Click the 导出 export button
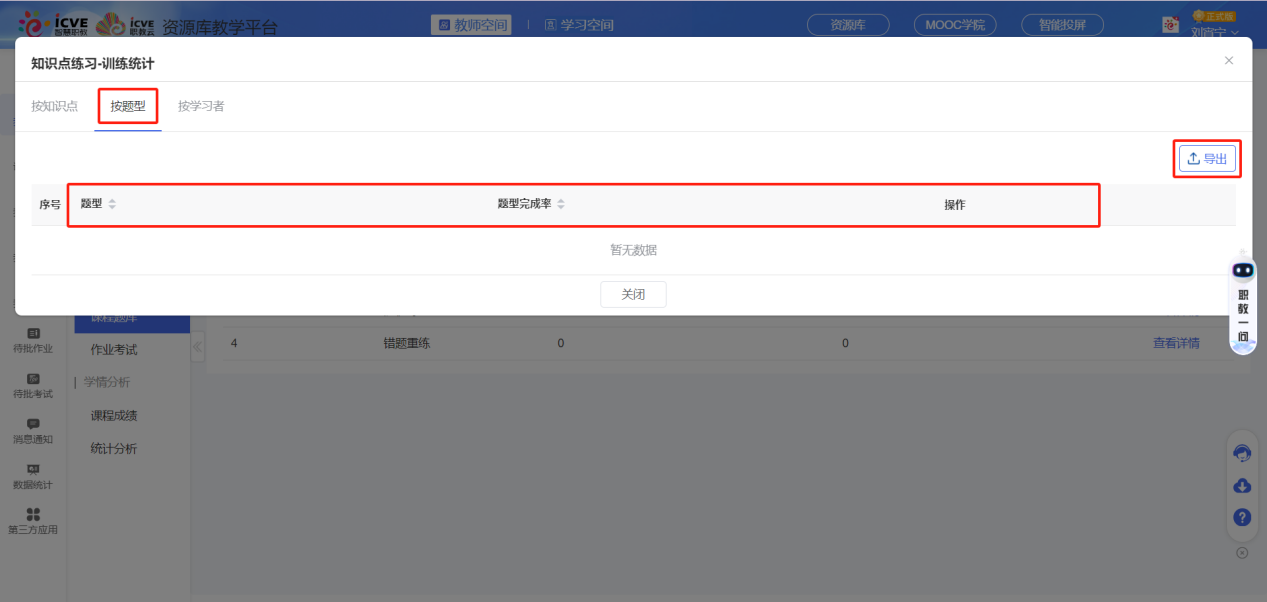Viewport: 1267px width, 602px height. (x=1207, y=159)
